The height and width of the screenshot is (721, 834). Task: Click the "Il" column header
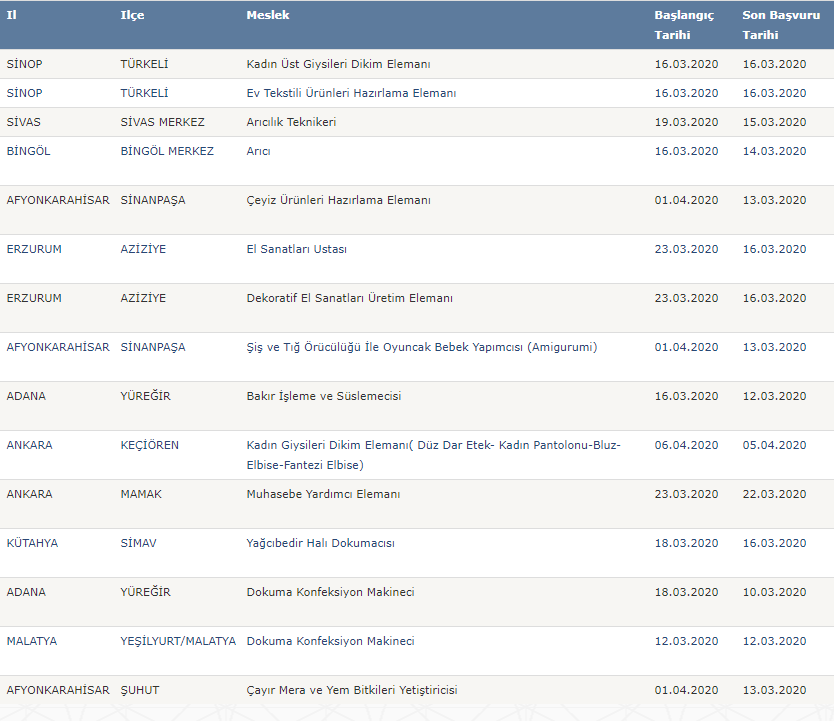point(11,15)
